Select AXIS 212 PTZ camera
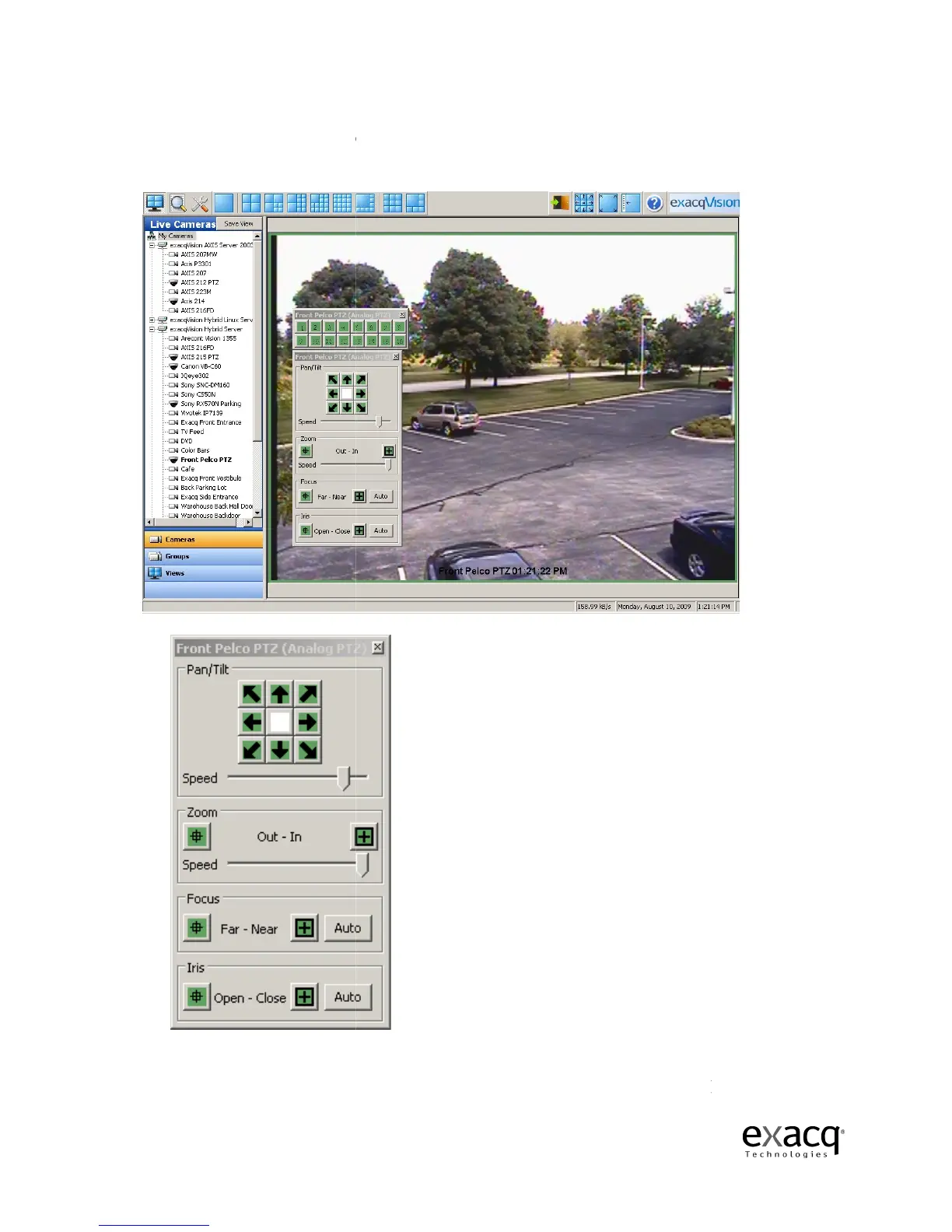Screen dimensions: 952x1232 click(200, 282)
